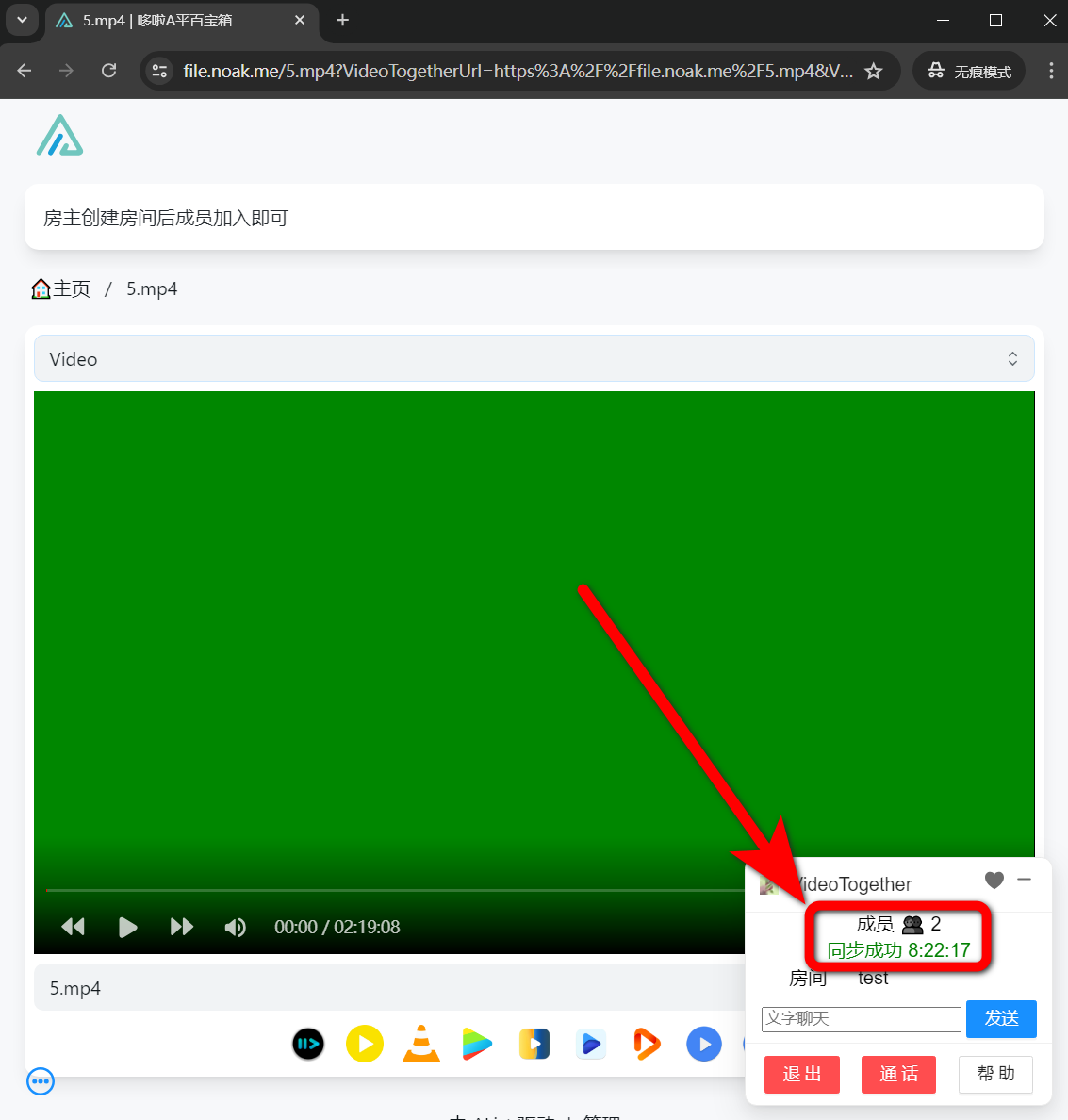Viewport: 1068px width, 1120px height.
Task: Expand the Video preview type dropdown
Action: [534, 359]
